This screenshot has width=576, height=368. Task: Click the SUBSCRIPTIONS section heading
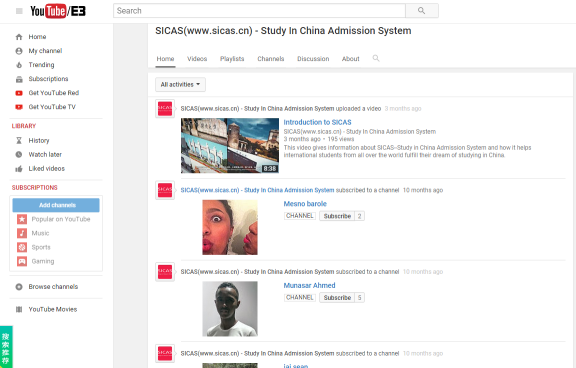(35, 188)
